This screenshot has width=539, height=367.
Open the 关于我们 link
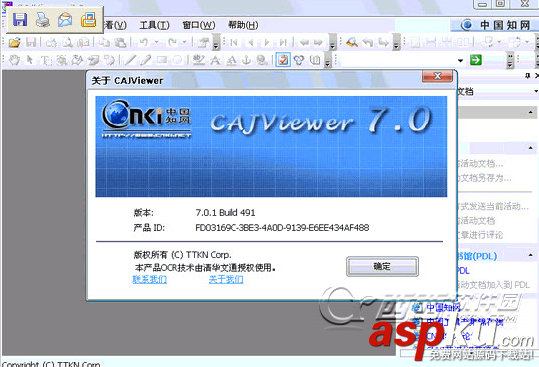pos(226,279)
